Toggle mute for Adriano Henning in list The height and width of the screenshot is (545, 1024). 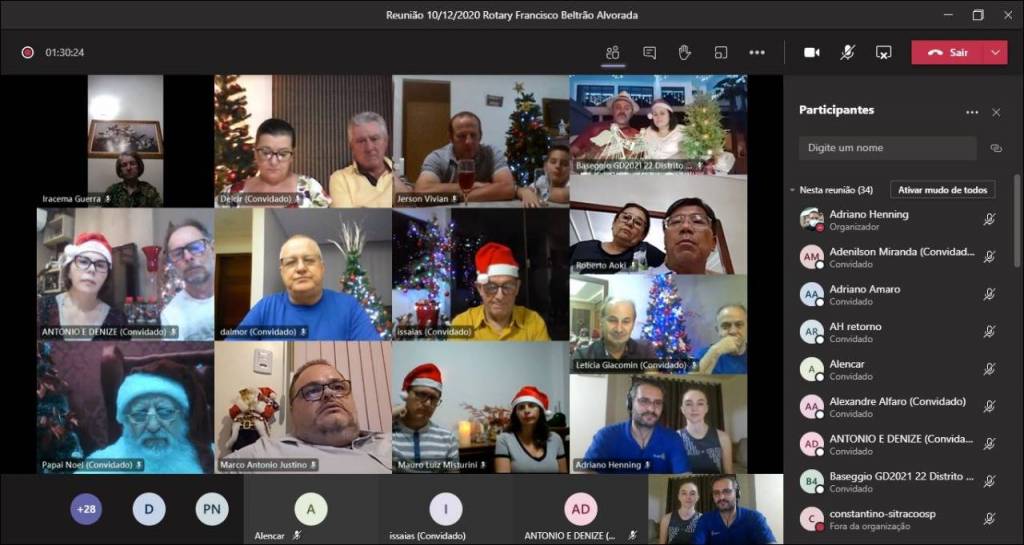click(x=989, y=219)
